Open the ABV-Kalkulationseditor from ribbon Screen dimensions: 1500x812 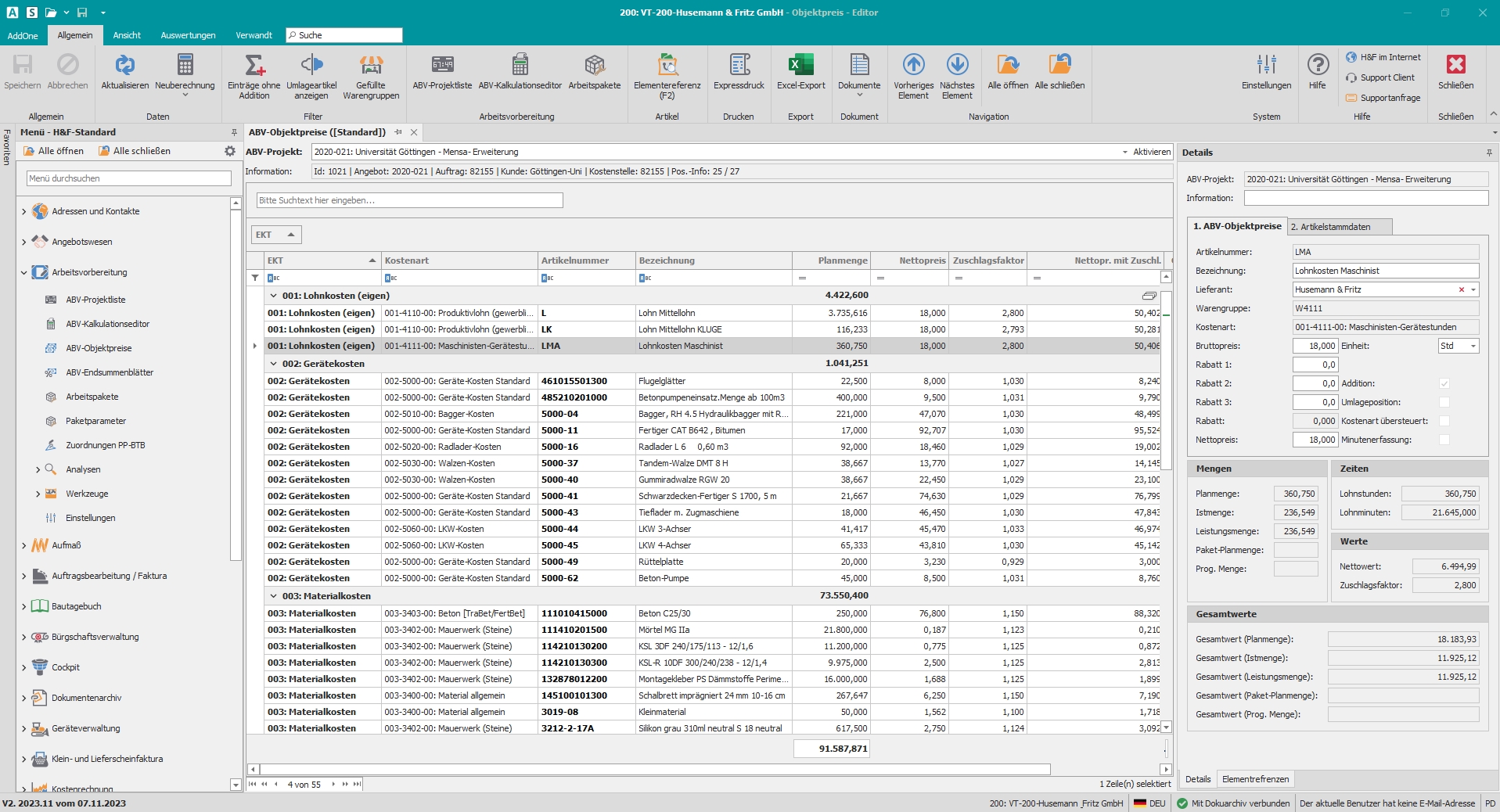[x=520, y=66]
